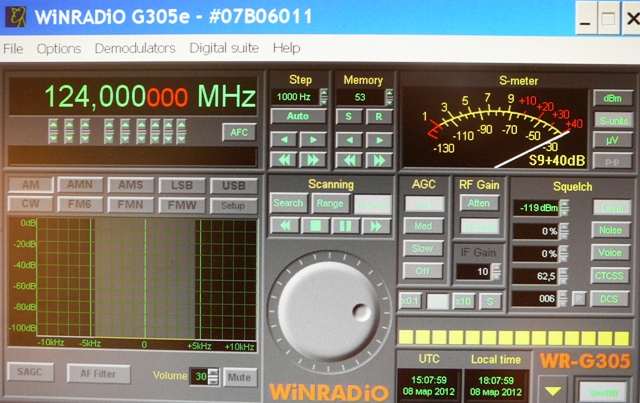Click Memory panel double left arrow

[349, 160]
